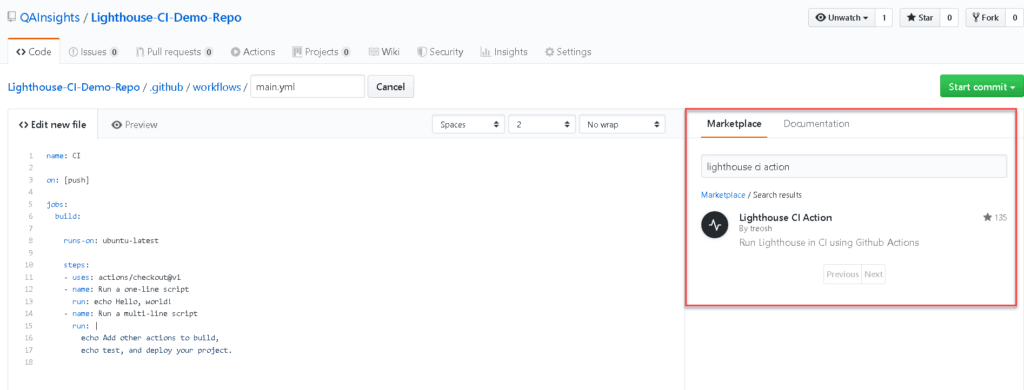The height and width of the screenshot is (390, 1024).
Task: Click the Previous pagination button
Action: [x=842, y=274]
